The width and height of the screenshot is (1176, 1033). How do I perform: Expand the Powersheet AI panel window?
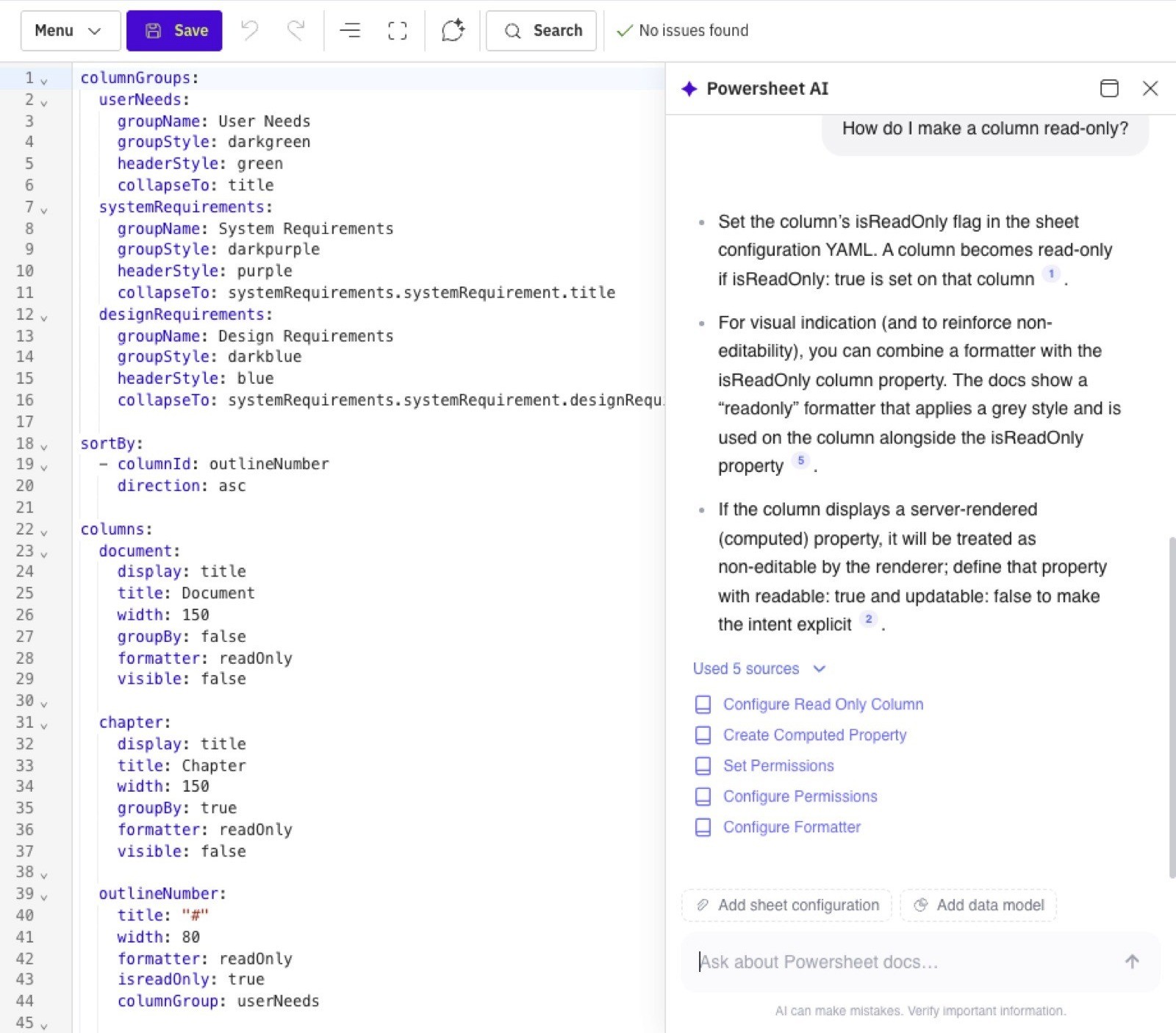click(1109, 88)
